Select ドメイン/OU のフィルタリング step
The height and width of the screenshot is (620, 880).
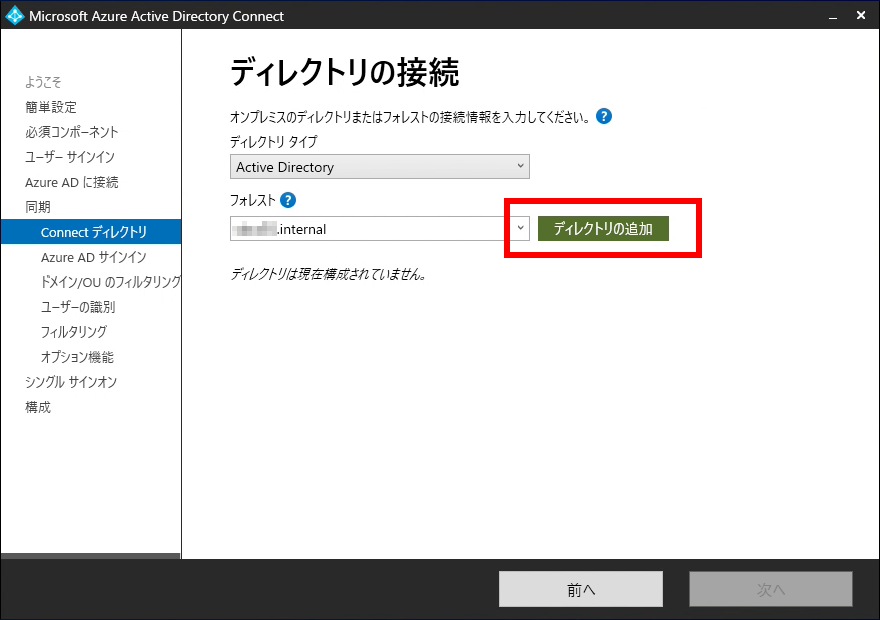[111, 282]
